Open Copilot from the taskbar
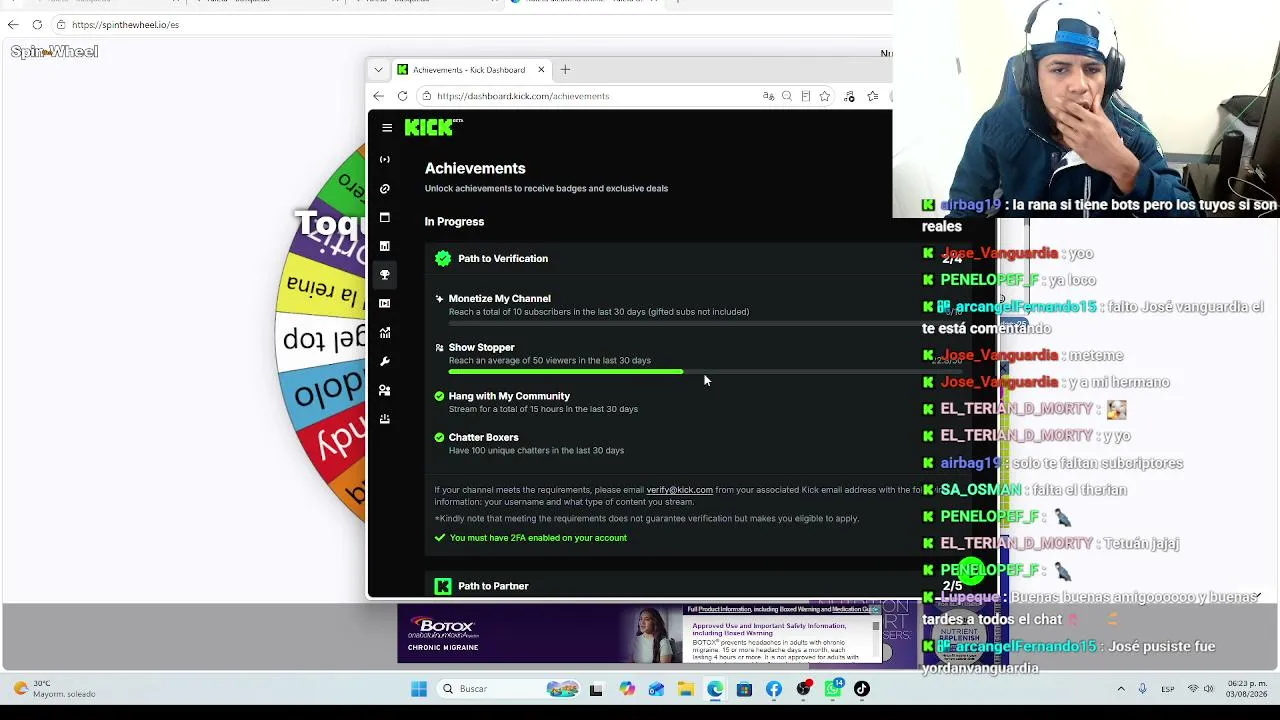 (x=627, y=689)
